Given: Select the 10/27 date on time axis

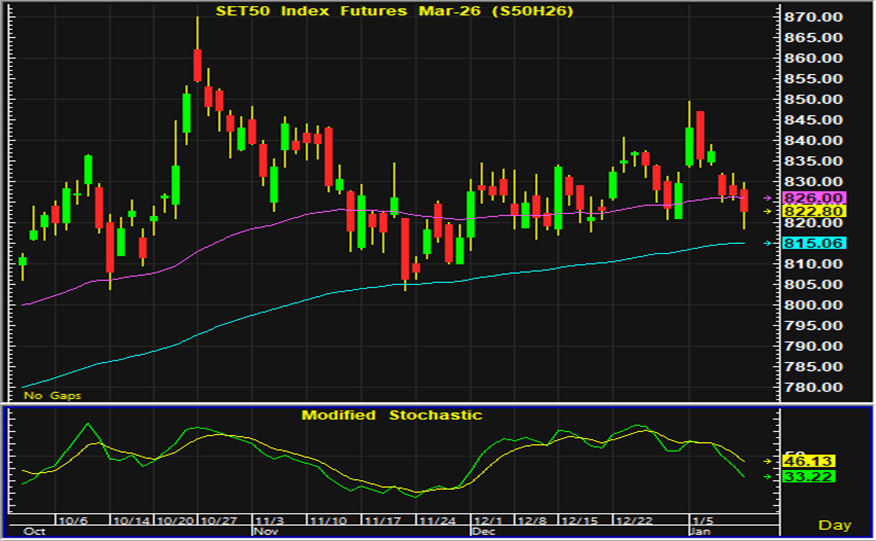Looking at the screenshot, I should (x=217, y=522).
